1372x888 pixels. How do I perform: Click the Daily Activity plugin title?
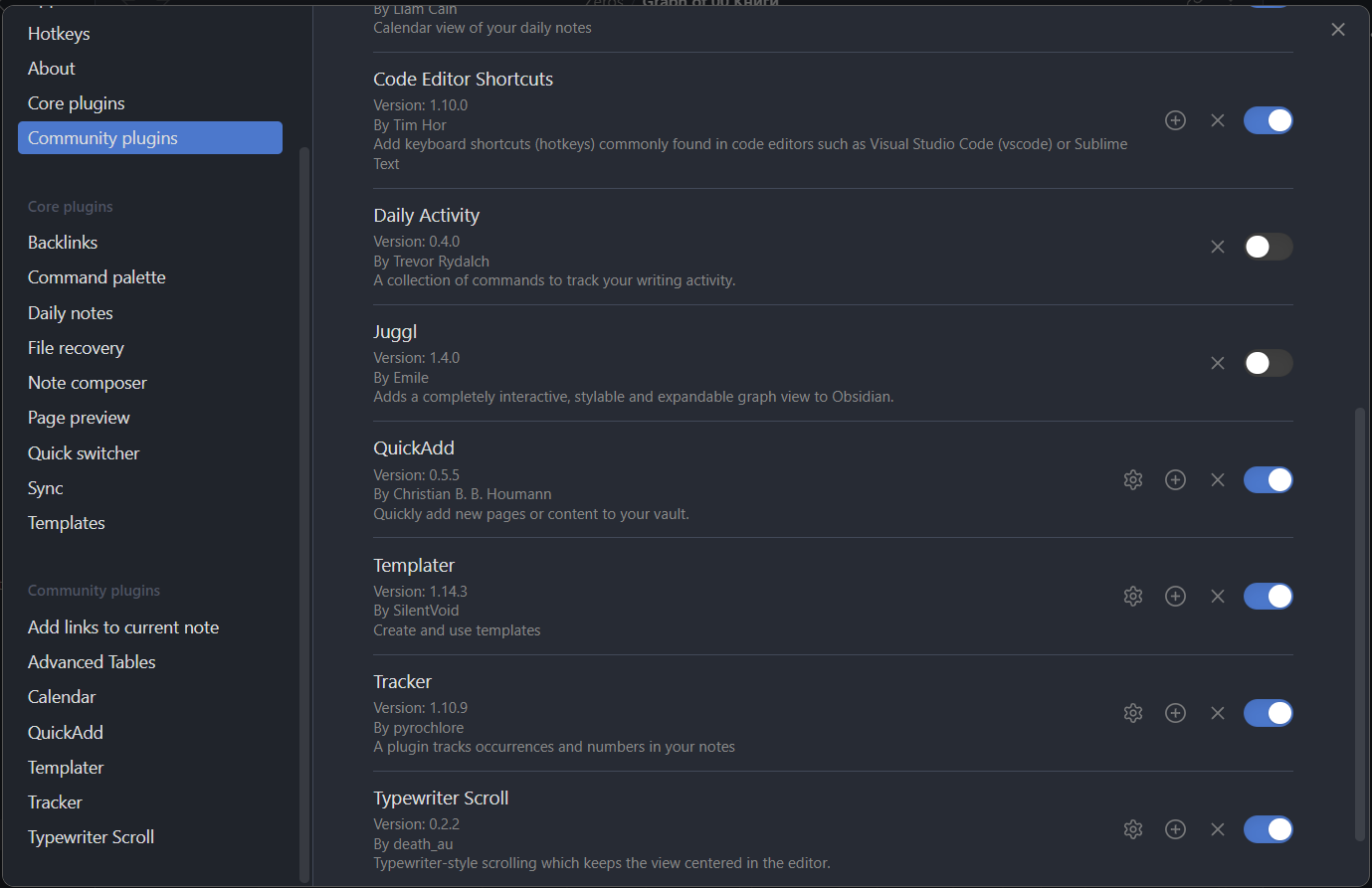point(427,216)
